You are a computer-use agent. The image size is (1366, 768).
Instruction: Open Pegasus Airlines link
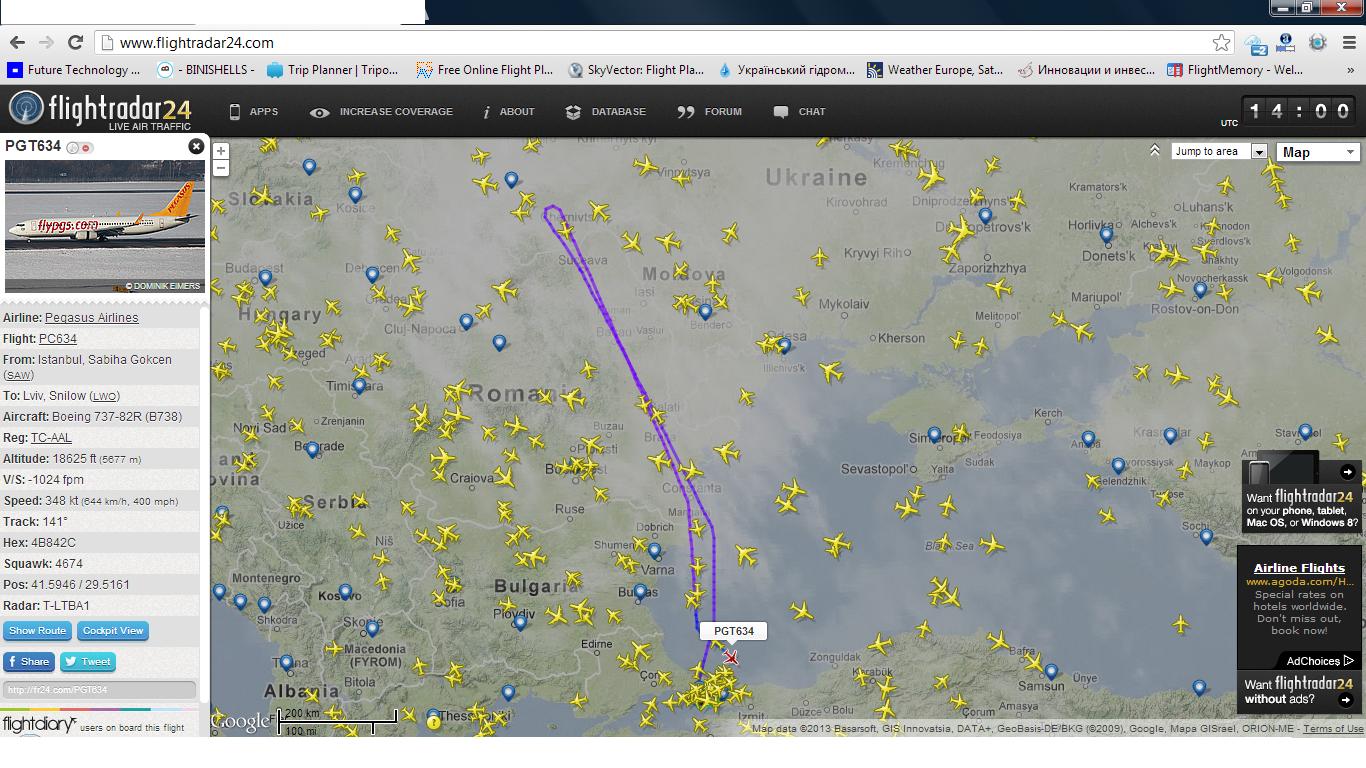click(x=92, y=318)
